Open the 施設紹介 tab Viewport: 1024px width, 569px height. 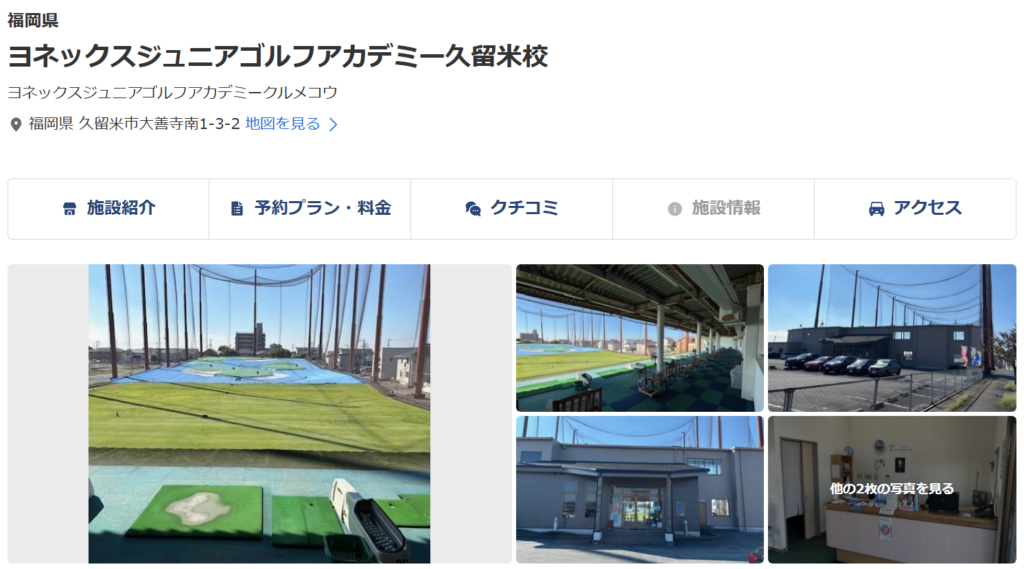tap(108, 209)
